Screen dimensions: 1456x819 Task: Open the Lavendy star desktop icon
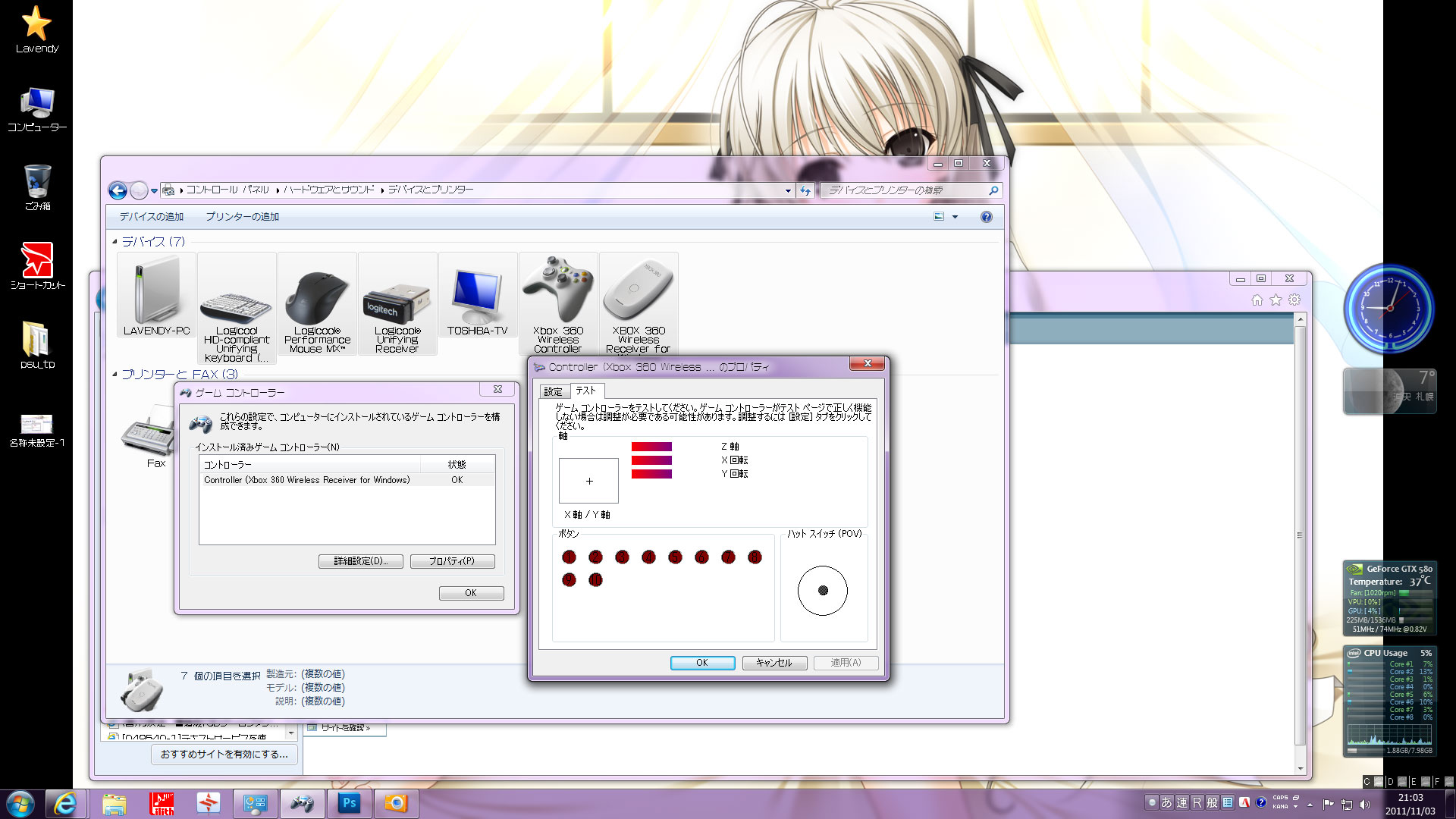(x=37, y=30)
